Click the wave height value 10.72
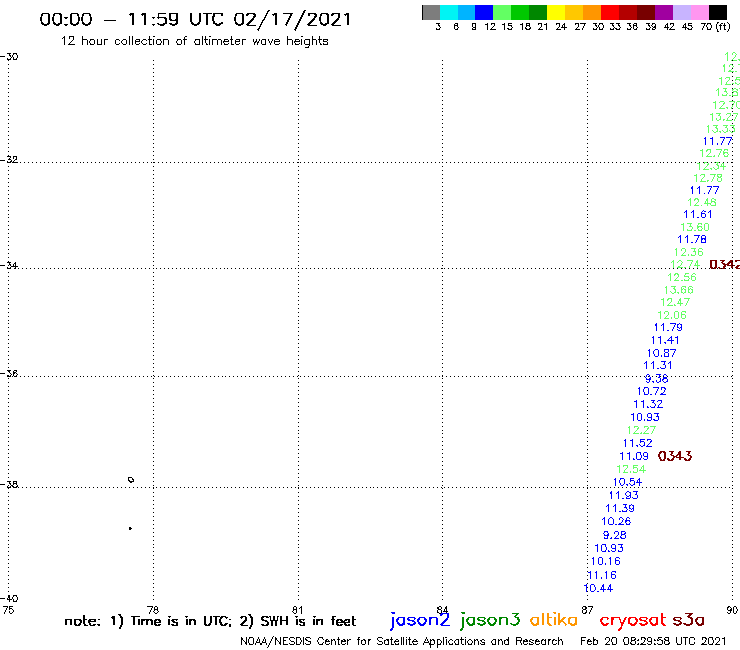Image resolution: width=740 pixels, height=650 pixels. click(x=651, y=391)
